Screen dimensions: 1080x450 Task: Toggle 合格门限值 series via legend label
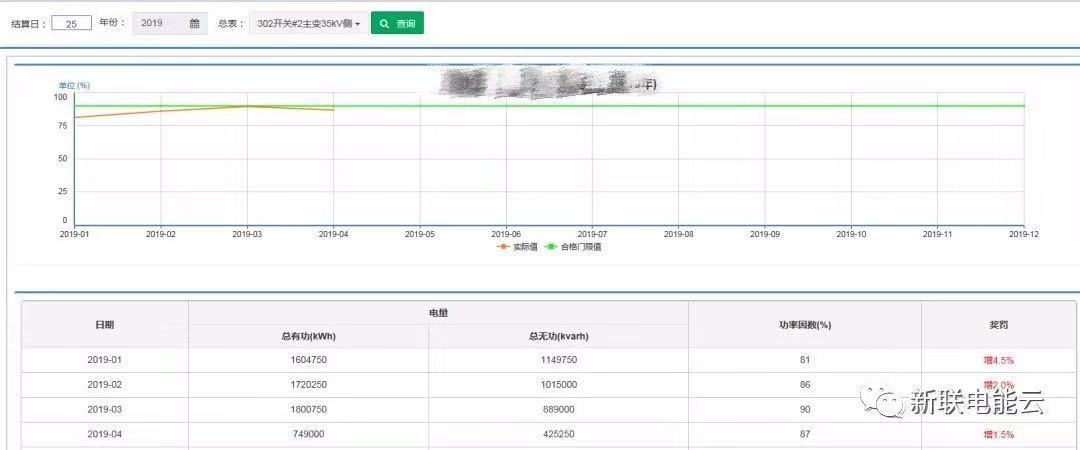pos(580,246)
